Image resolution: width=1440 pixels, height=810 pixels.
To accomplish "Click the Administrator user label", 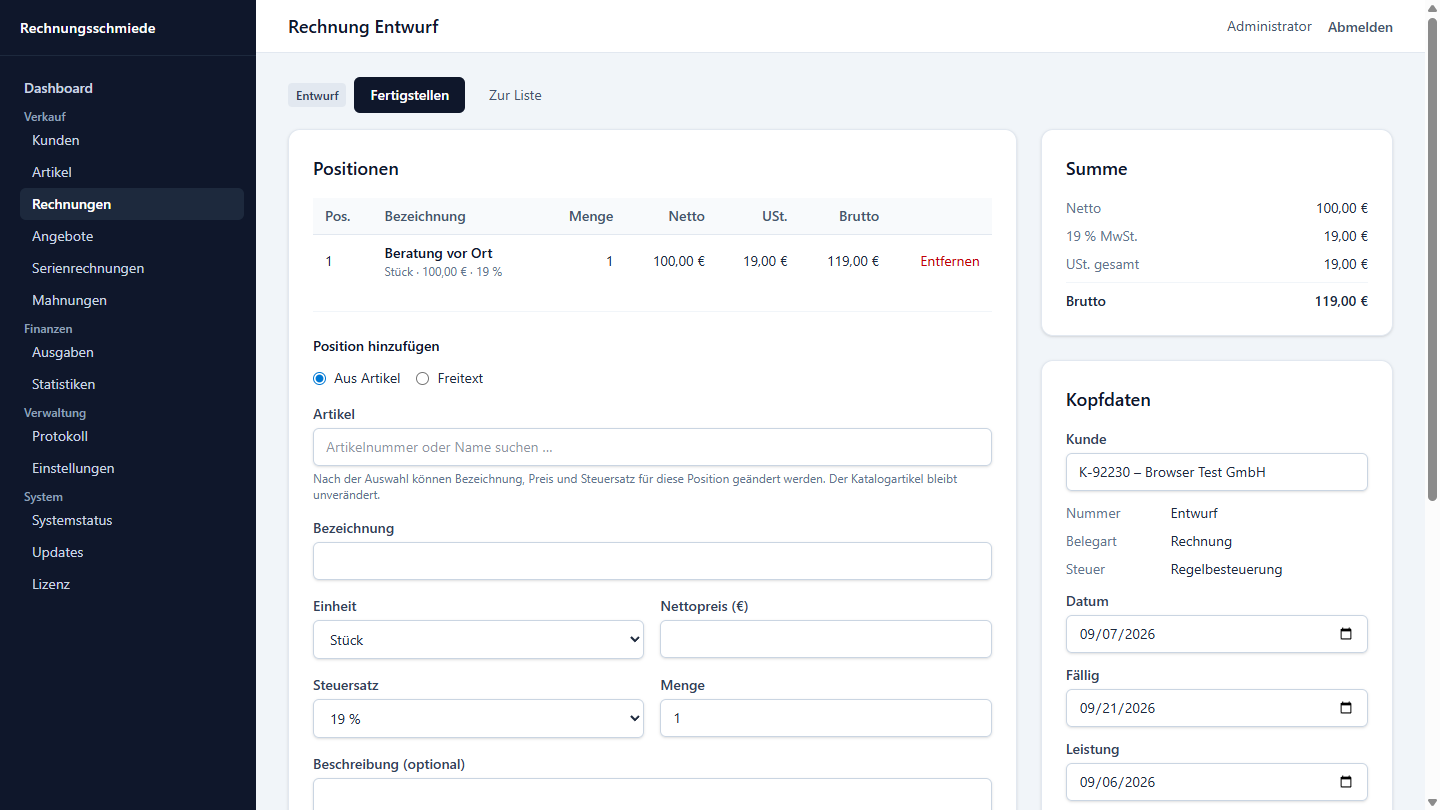I will point(1269,27).
